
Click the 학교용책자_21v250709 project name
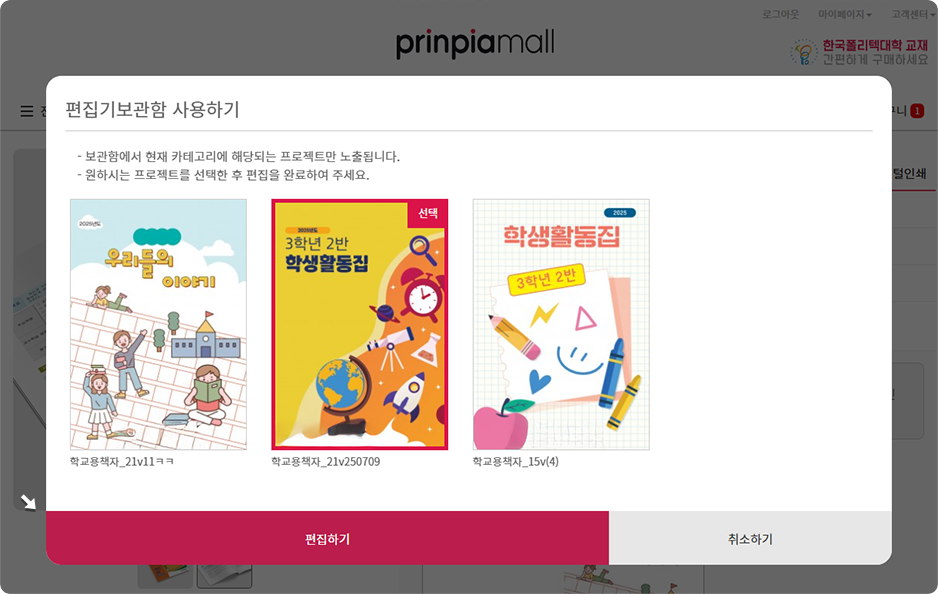(x=325, y=462)
